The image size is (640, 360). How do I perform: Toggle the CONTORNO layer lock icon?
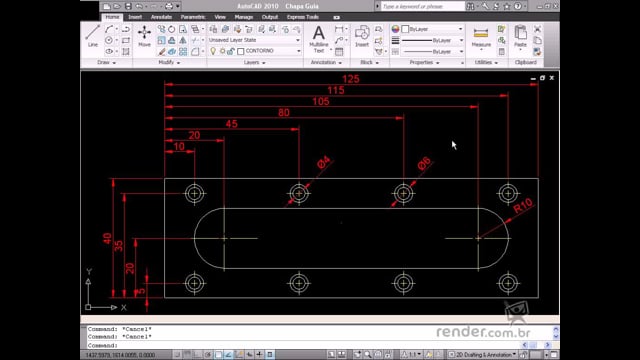(x=231, y=51)
